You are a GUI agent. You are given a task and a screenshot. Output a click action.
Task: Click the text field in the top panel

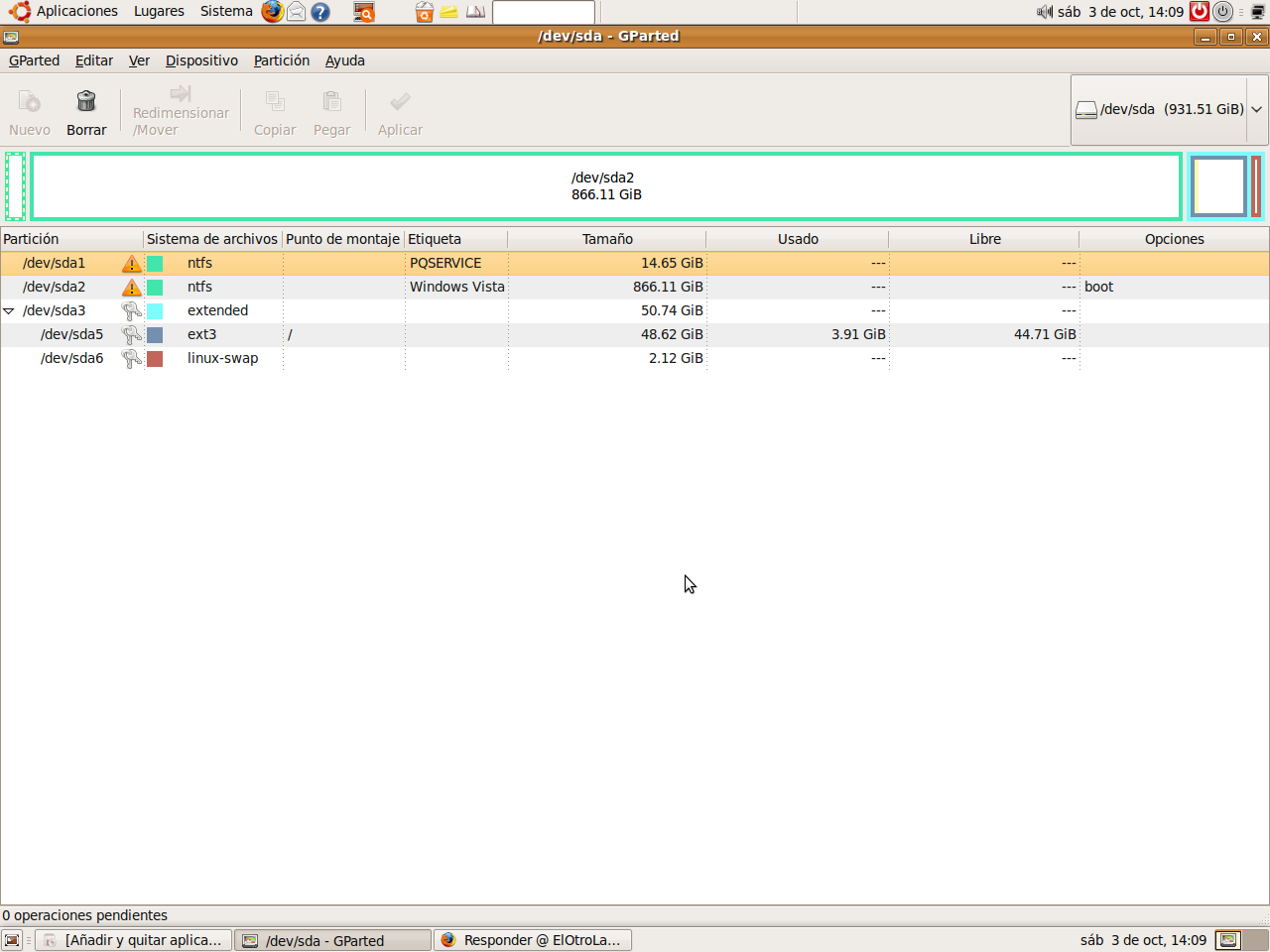(544, 12)
